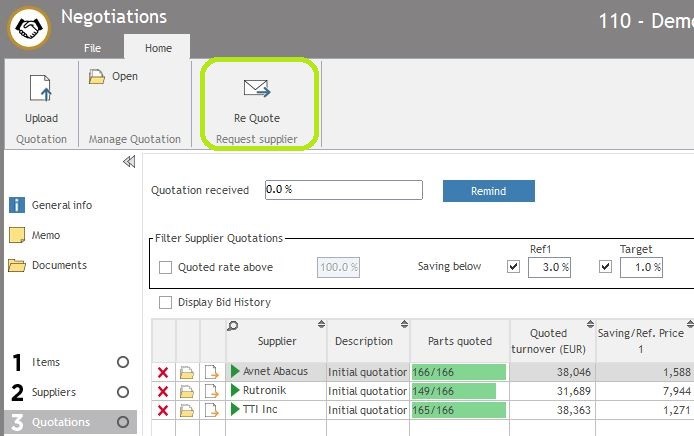694x436 pixels.
Task: Switch to the Home ribbon tab
Action: pyautogui.click(x=158, y=48)
